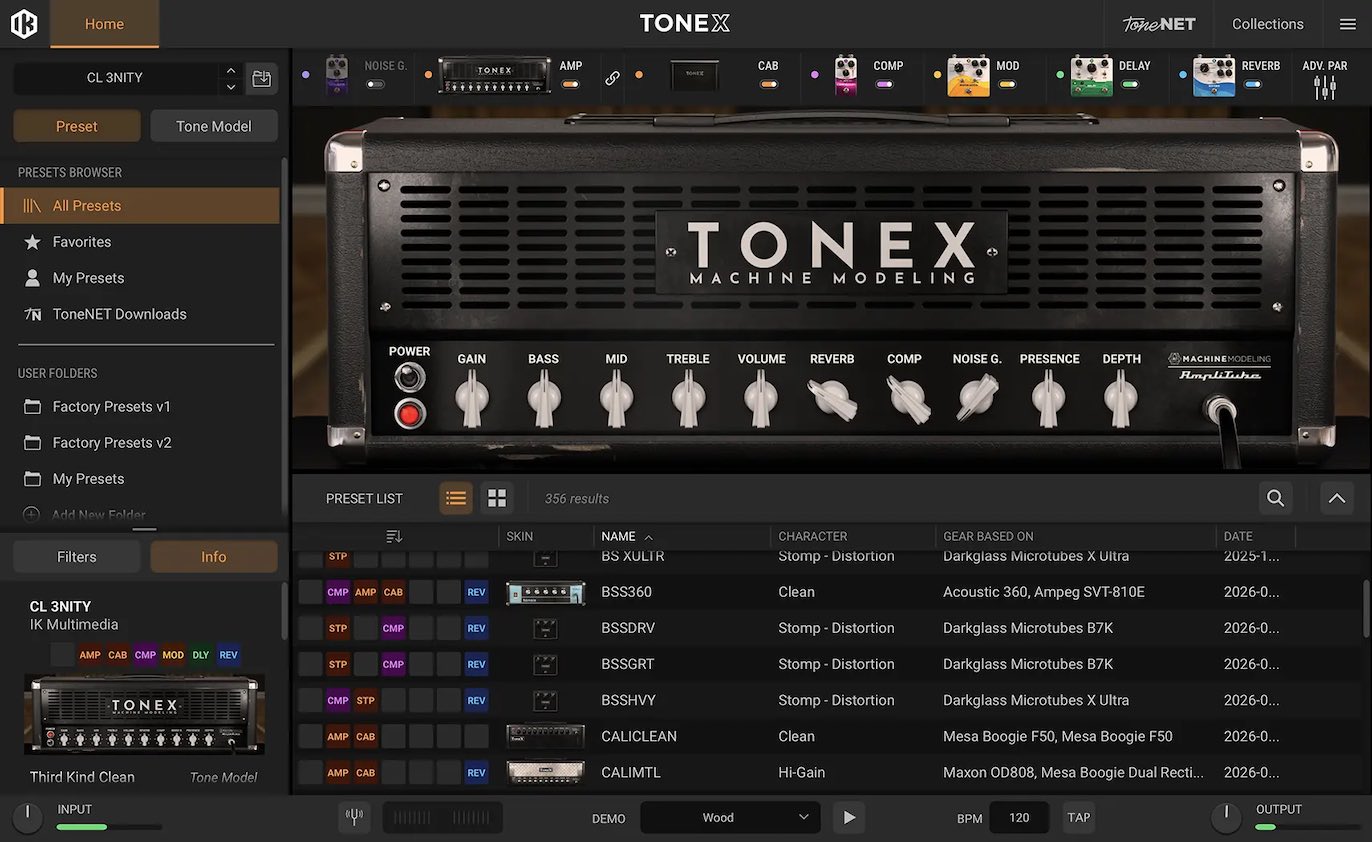Image resolution: width=1372 pixels, height=842 pixels.
Task: Click the TAP tempo button
Action: [x=1078, y=817]
